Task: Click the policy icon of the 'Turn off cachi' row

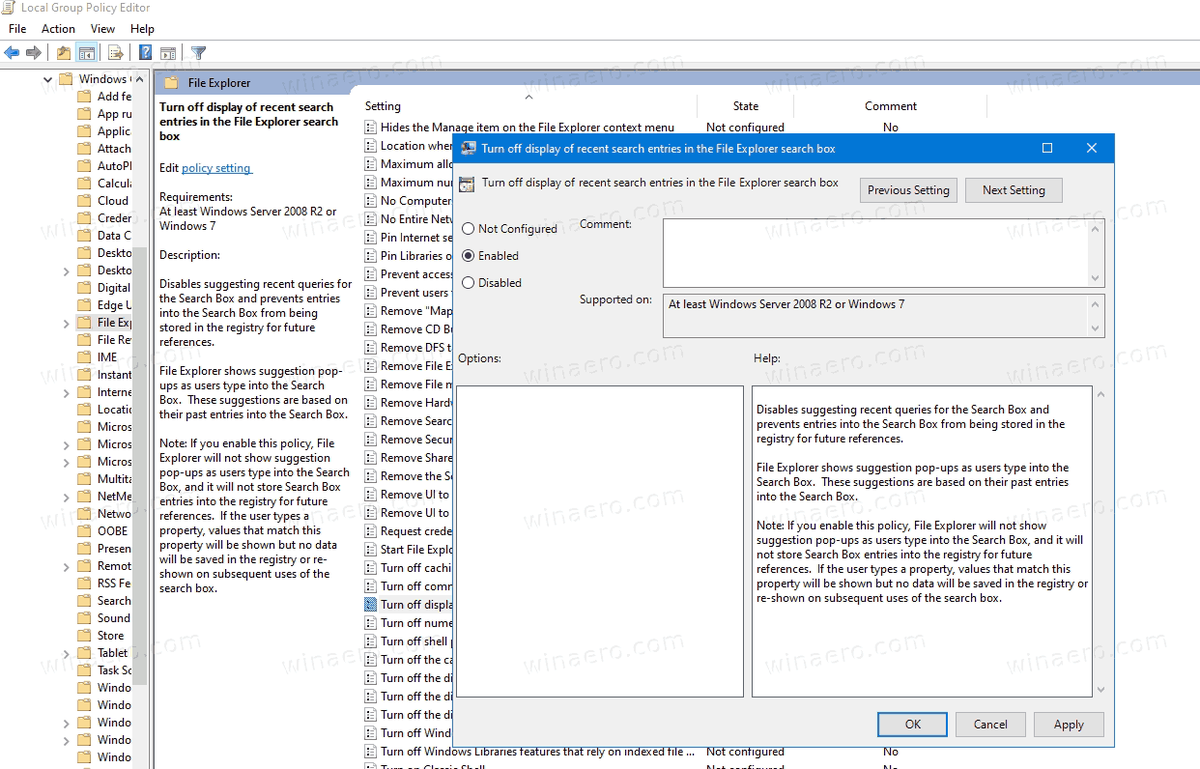Action: [371, 568]
